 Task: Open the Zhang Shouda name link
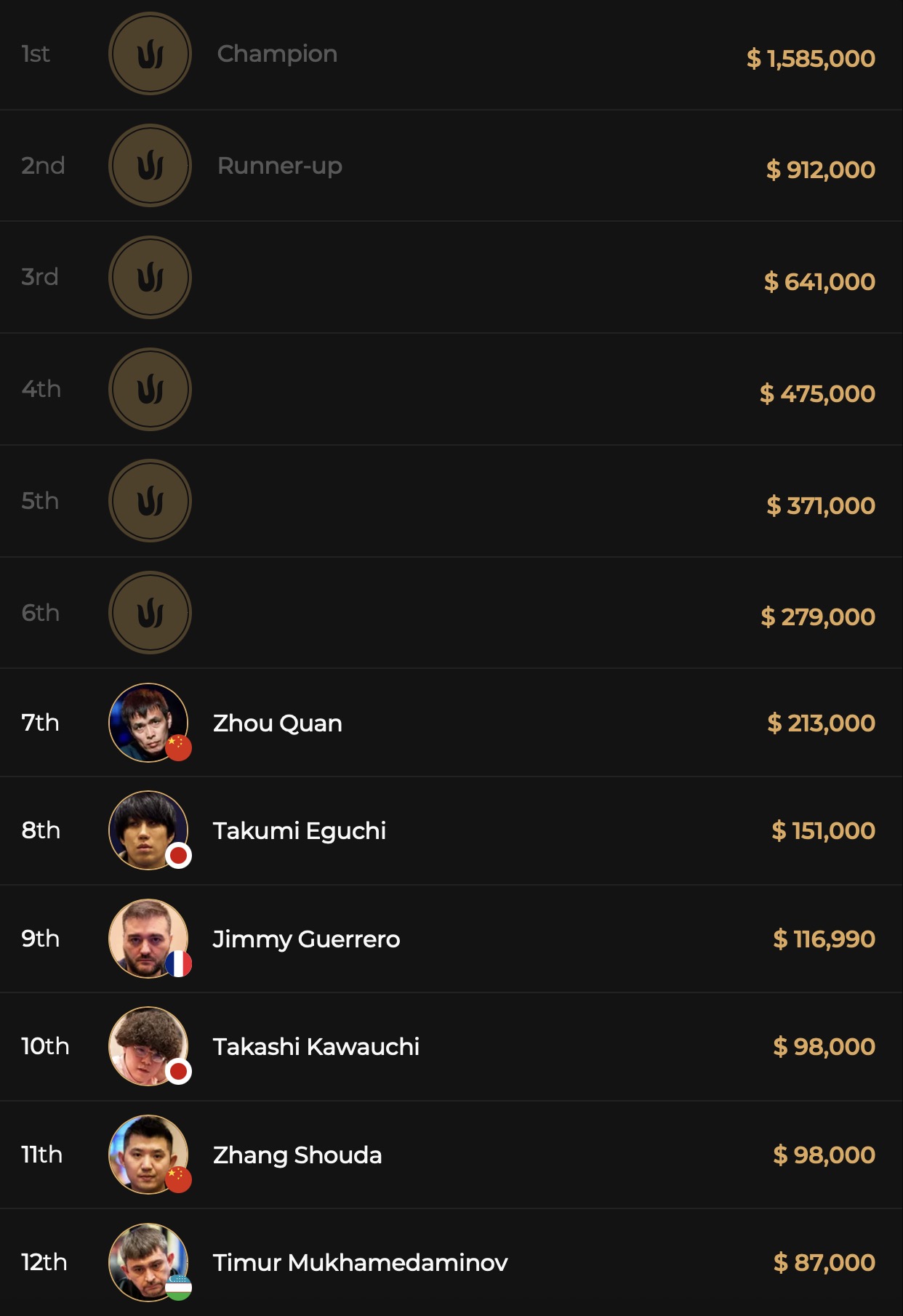click(x=297, y=1155)
